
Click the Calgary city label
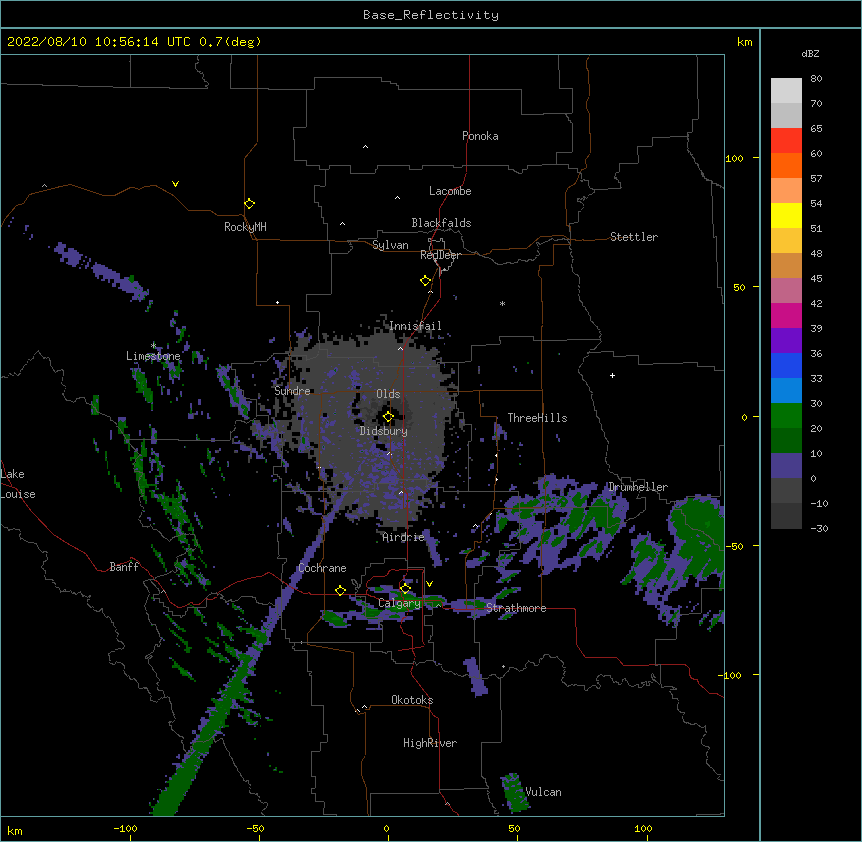(x=399, y=603)
